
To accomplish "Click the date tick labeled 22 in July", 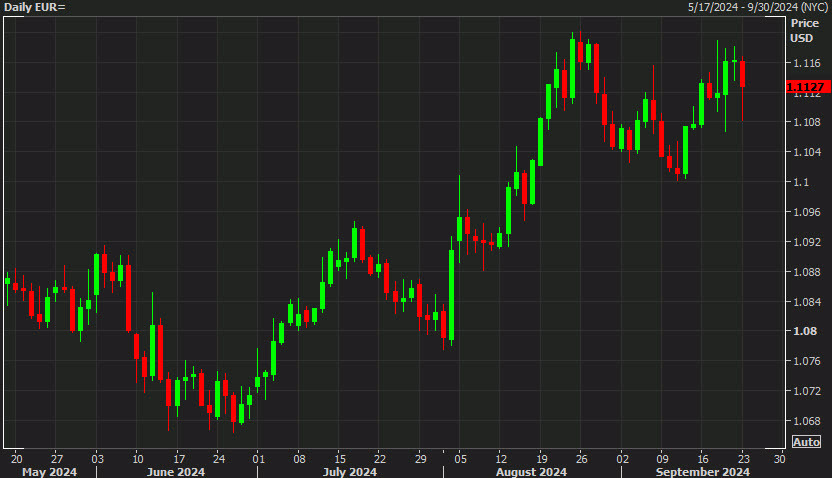I will pyautogui.click(x=380, y=459).
